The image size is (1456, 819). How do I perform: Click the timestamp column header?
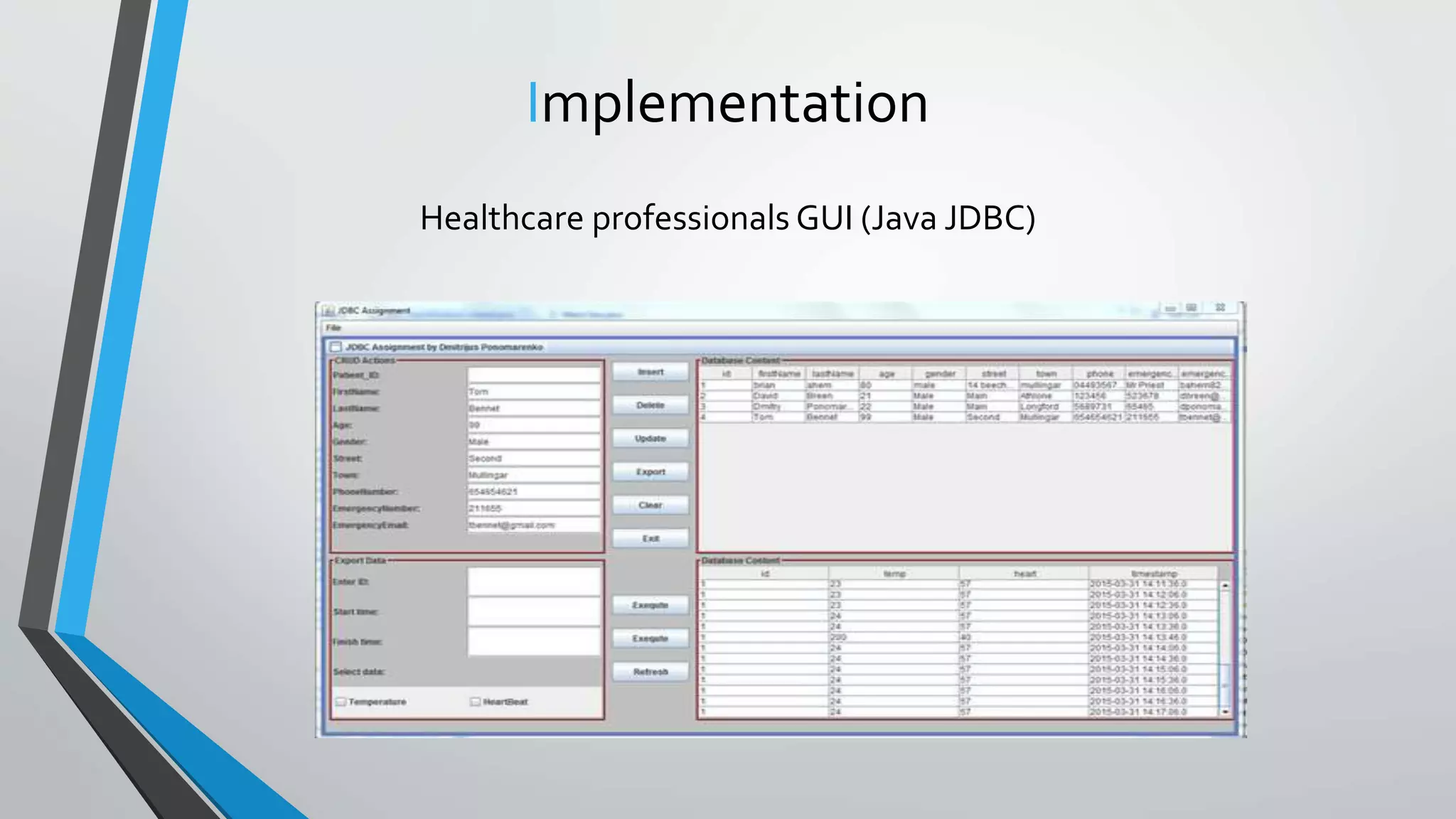click(x=1154, y=574)
